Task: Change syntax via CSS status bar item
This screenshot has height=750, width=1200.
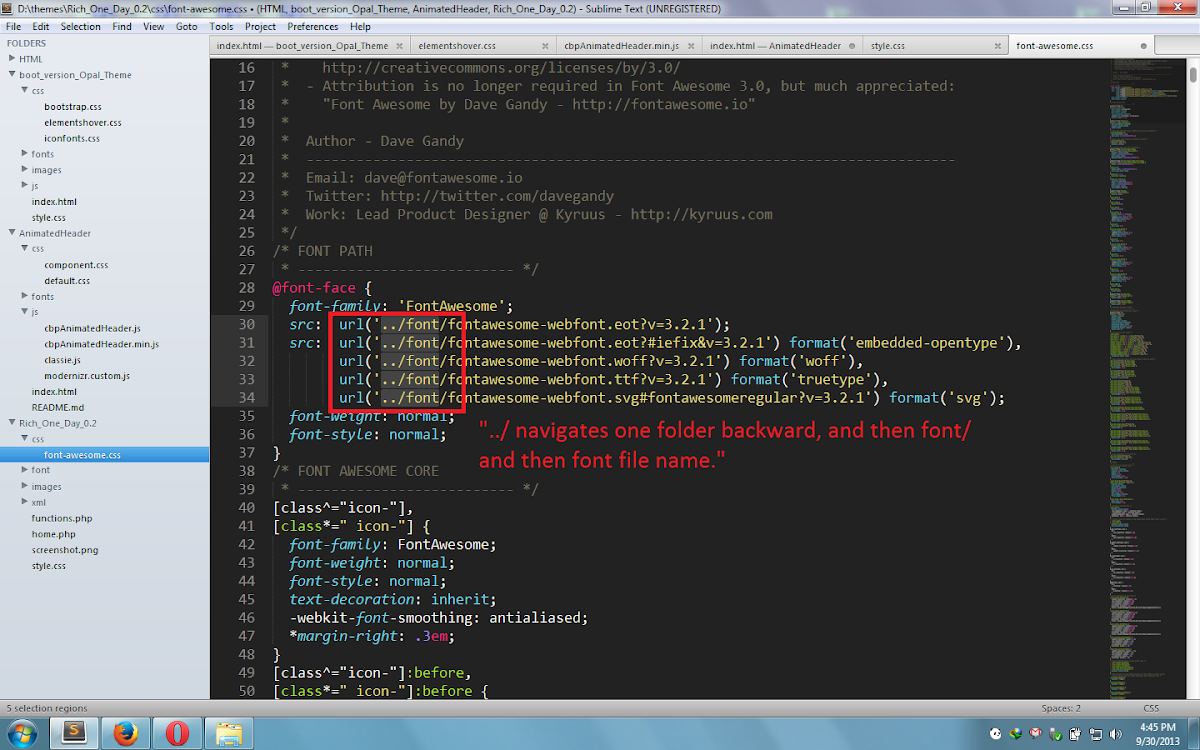Action: coord(1151,708)
